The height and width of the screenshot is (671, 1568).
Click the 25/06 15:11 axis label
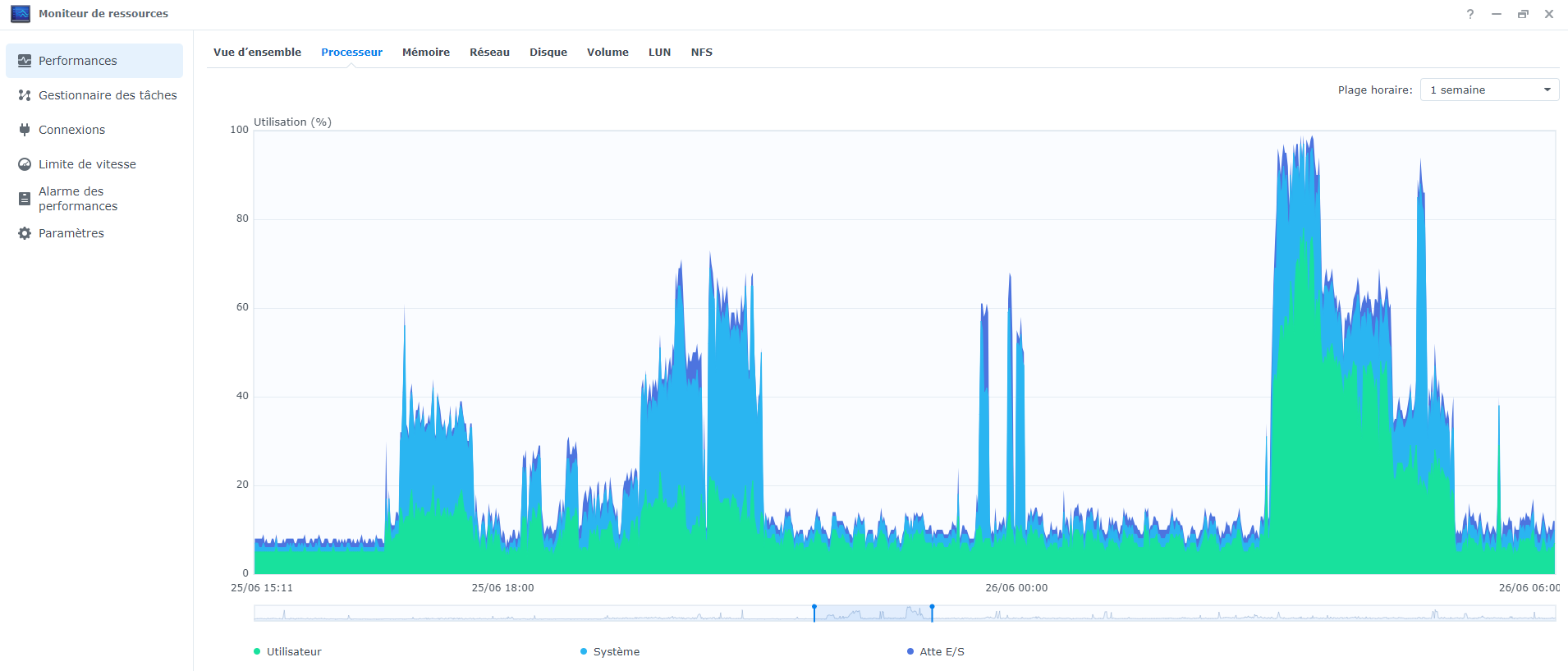[262, 588]
